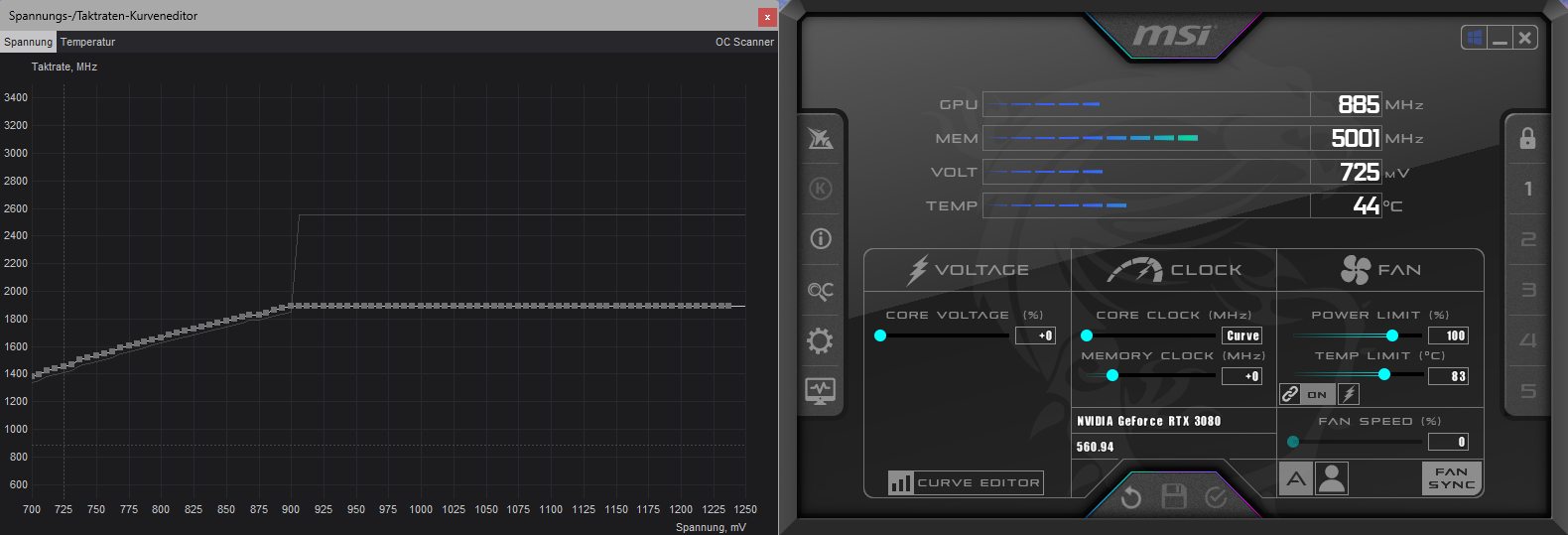Screen dimensions: 1568x535
Task: Click the Power Limit value field 100
Action: coord(1448,335)
